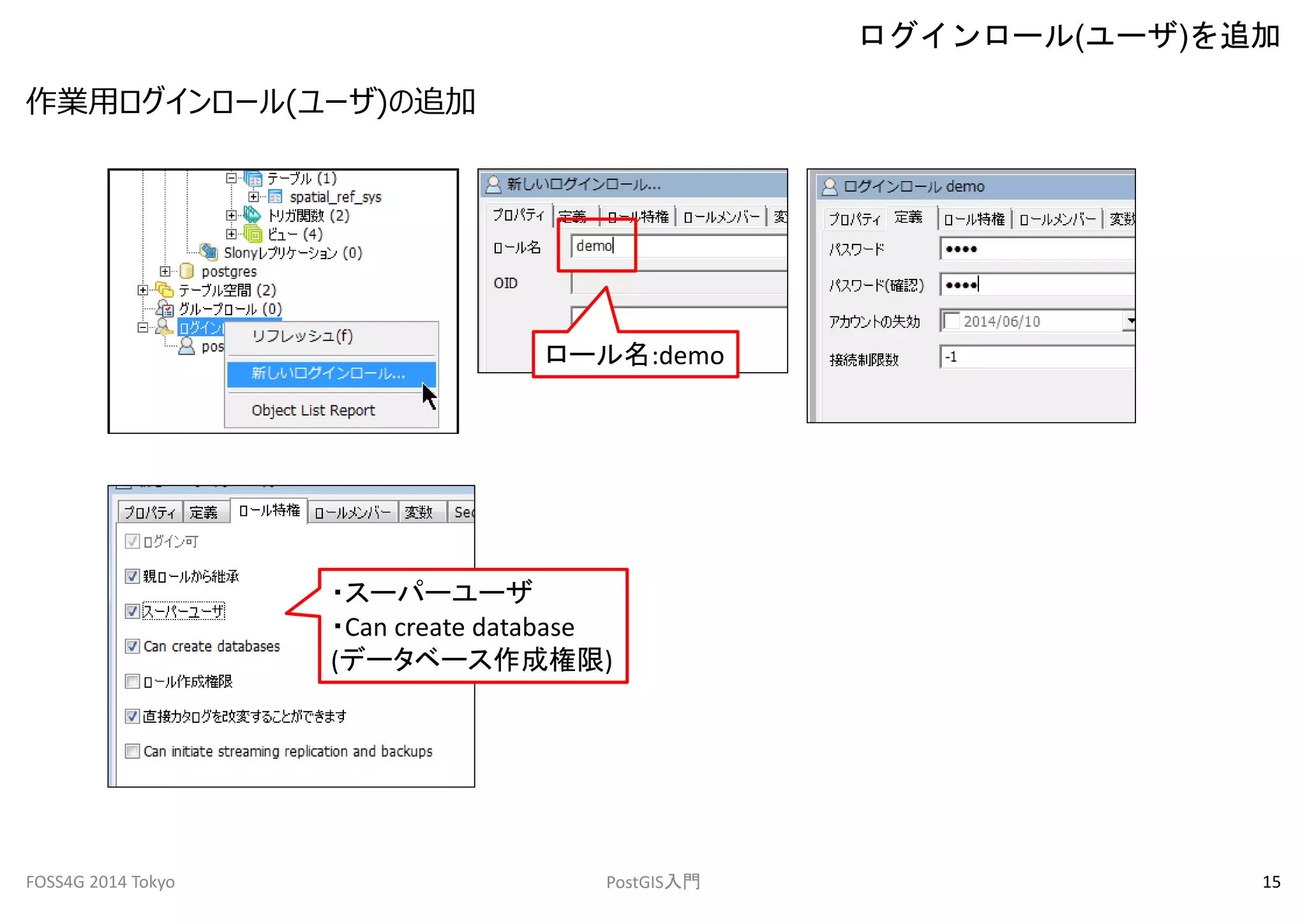Toggle the ログイン可 checkbox
The width and height of the screenshot is (1307, 924).
click(x=132, y=542)
